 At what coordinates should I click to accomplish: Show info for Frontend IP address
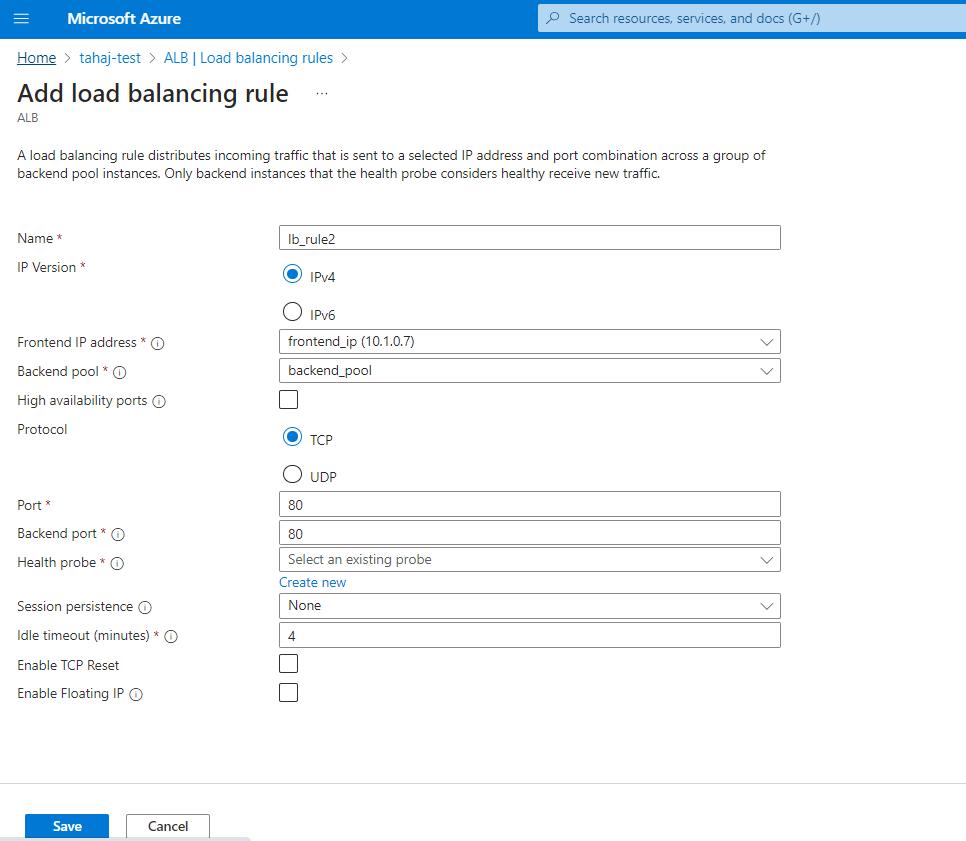point(158,343)
